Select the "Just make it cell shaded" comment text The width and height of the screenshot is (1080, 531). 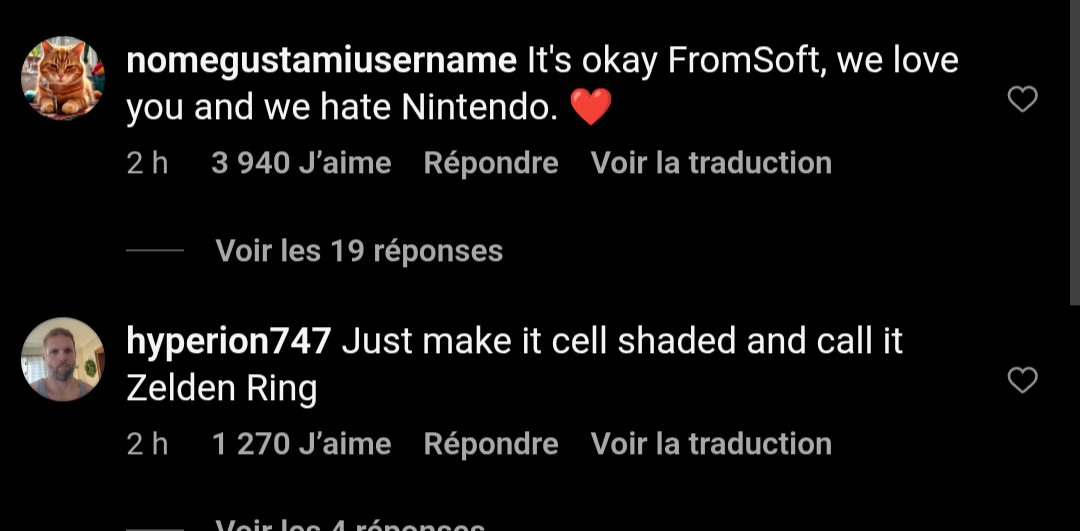click(x=620, y=342)
